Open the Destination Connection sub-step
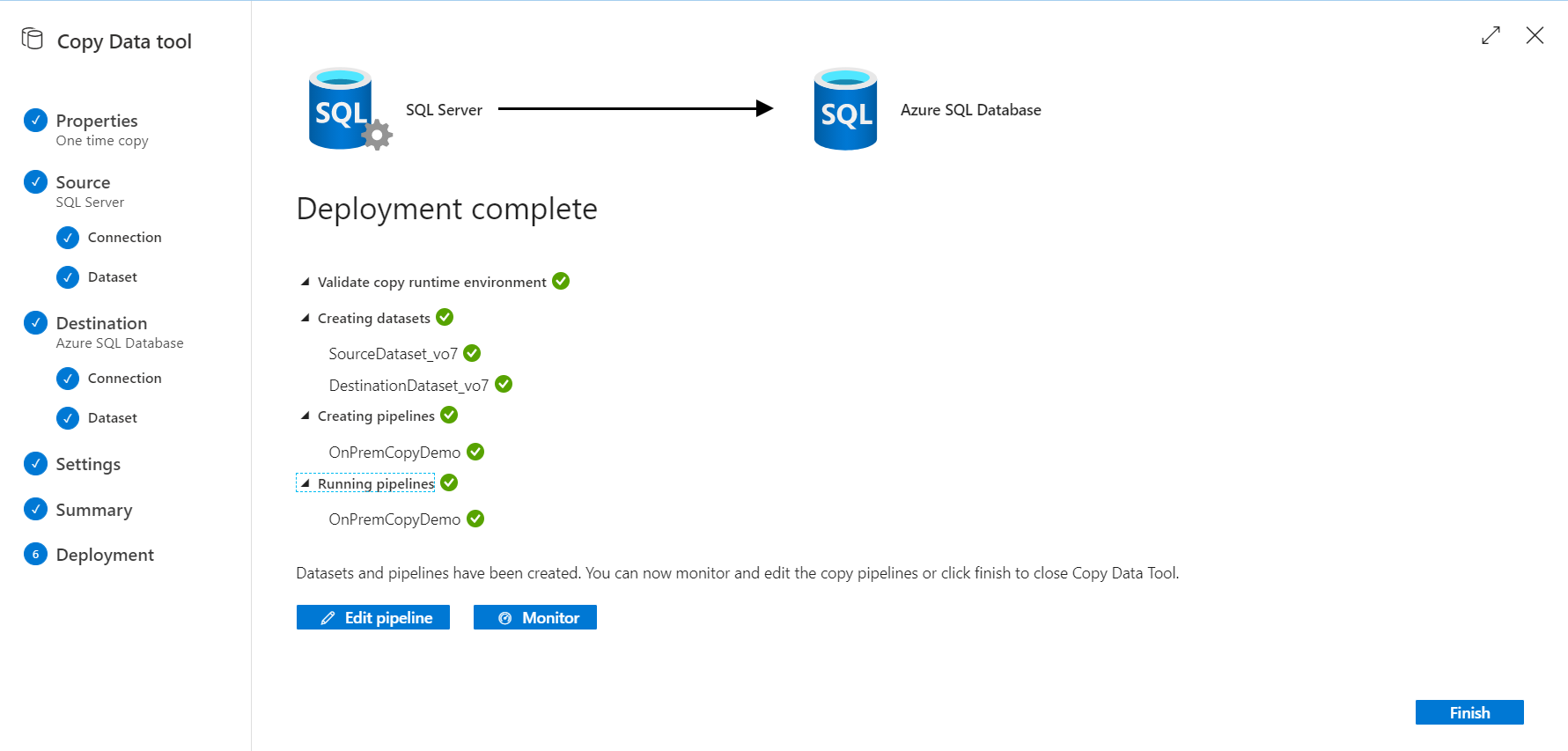 (124, 379)
